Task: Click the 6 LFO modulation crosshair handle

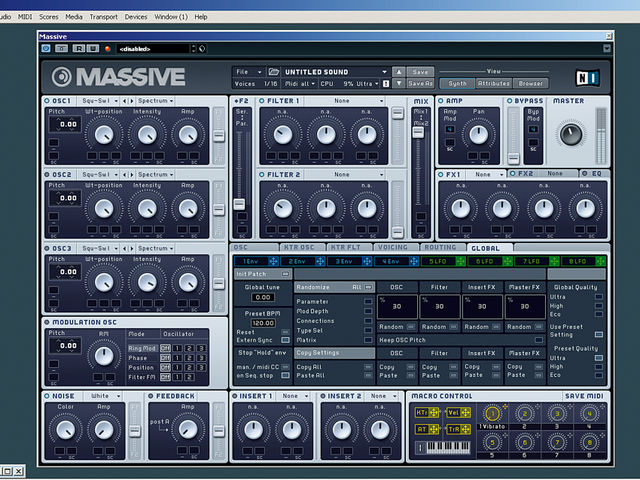Action: [x=507, y=261]
